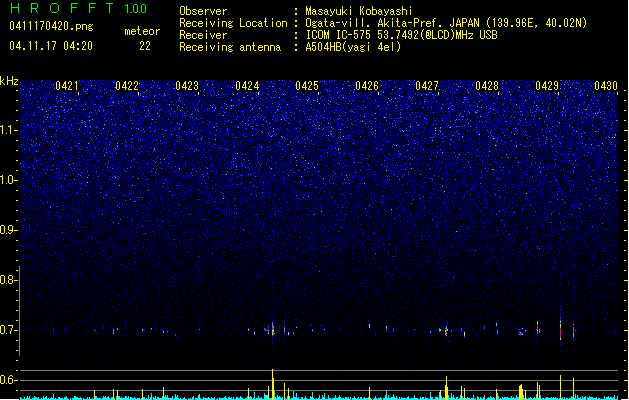Click the 0425 time marker
This screenshot has width=629, height=400.
[307, 86]
